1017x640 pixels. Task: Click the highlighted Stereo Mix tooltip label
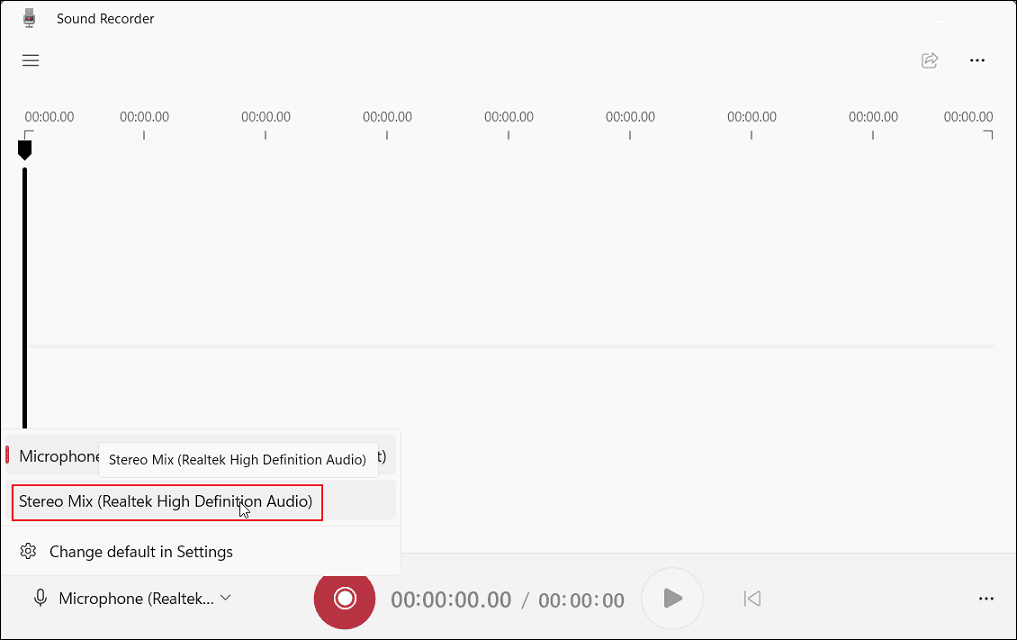click(237, 459)
